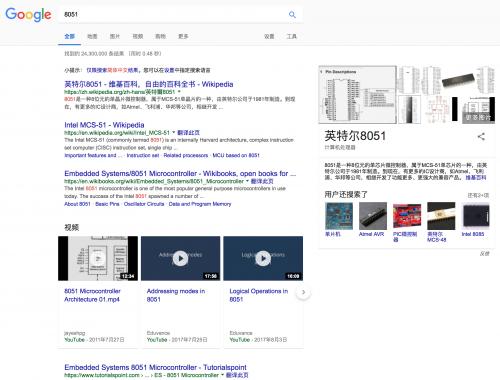Click 翻译此页 next to Tutorialspoint result
The height and width of the screenshot is (380, 500).
(237, 375)
